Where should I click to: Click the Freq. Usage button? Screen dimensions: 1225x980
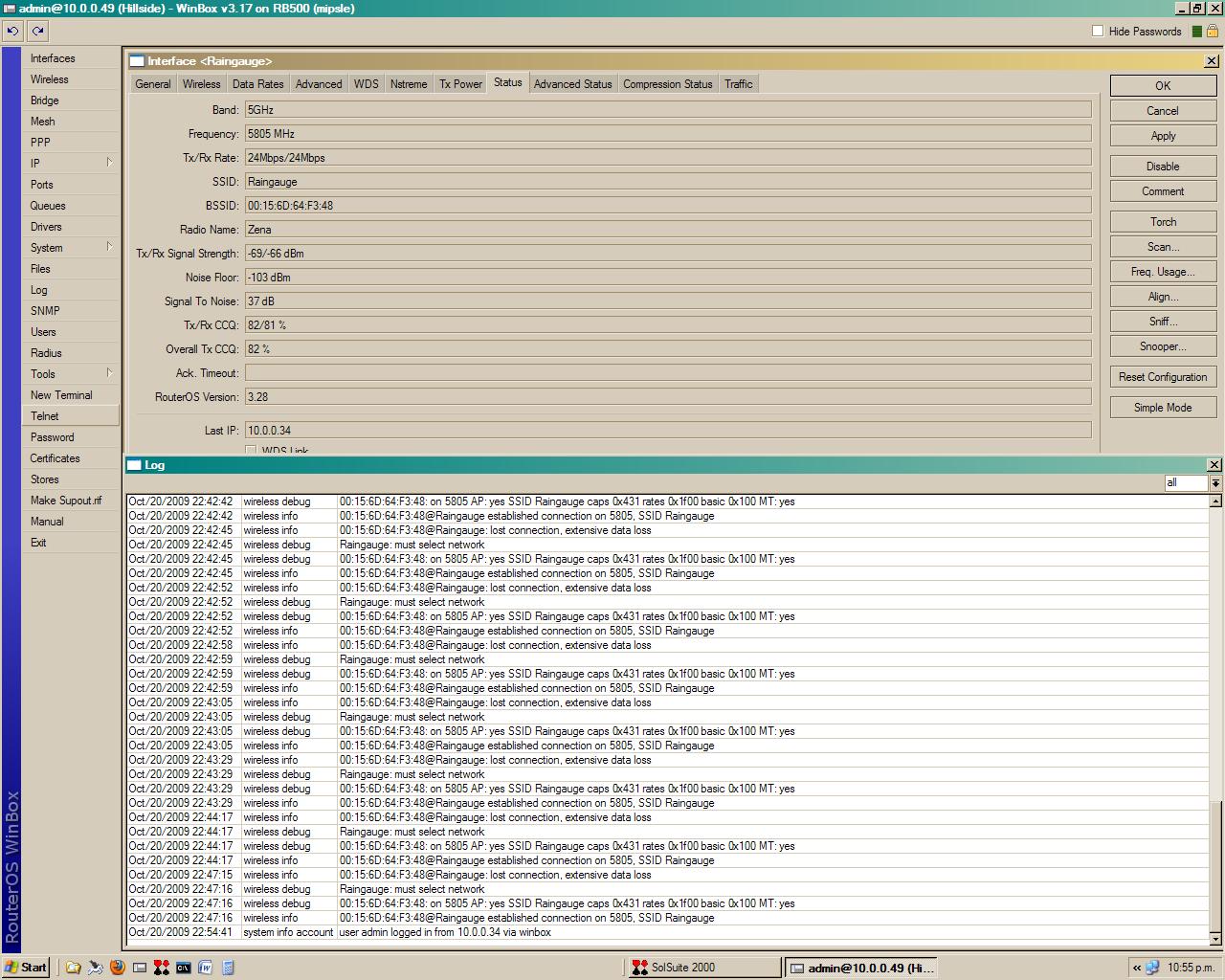pyautogui.click(x=1162, y=271)
